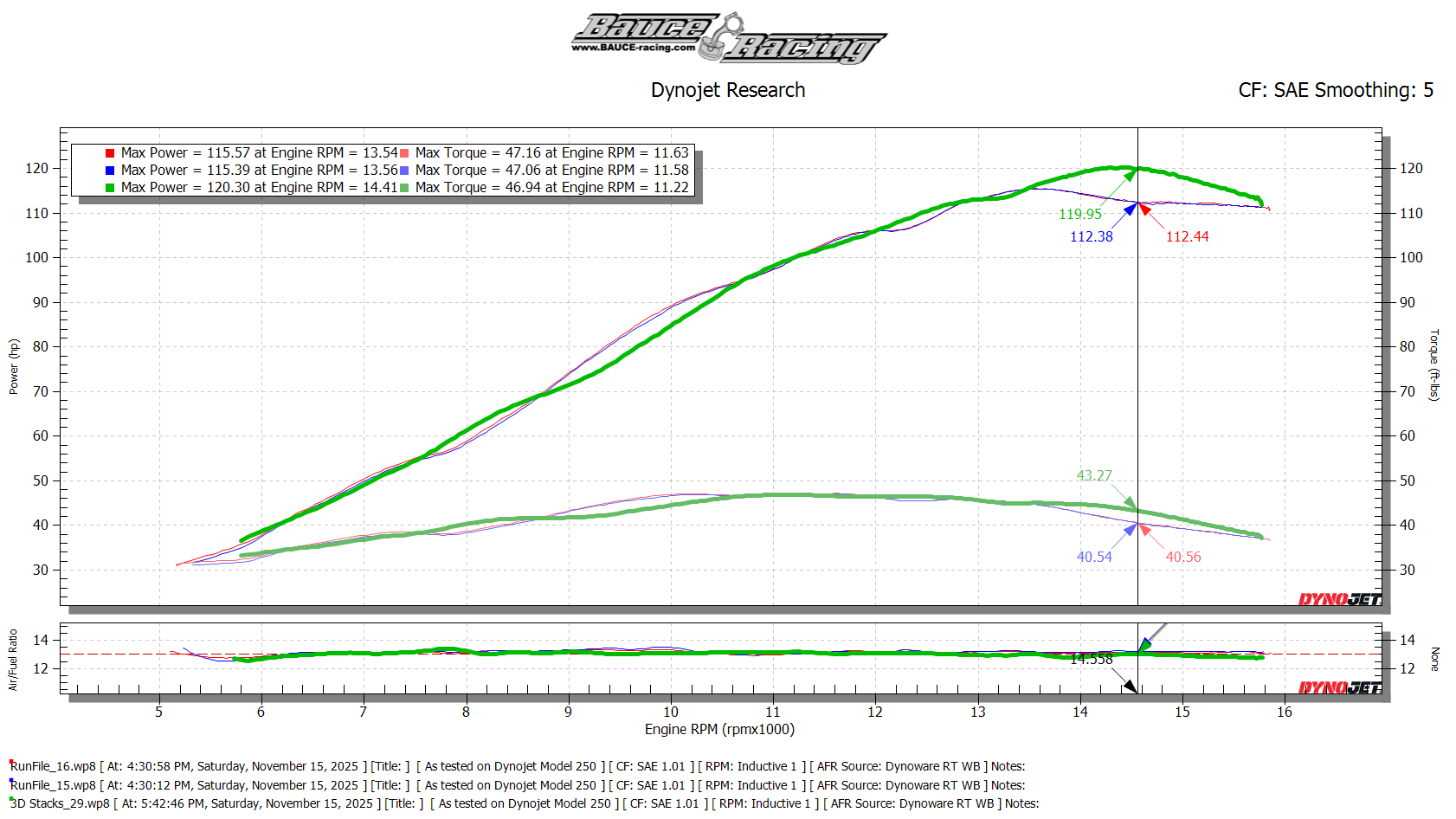Click the DYNOJET logo in the Air/Fuel chart

1339,687
